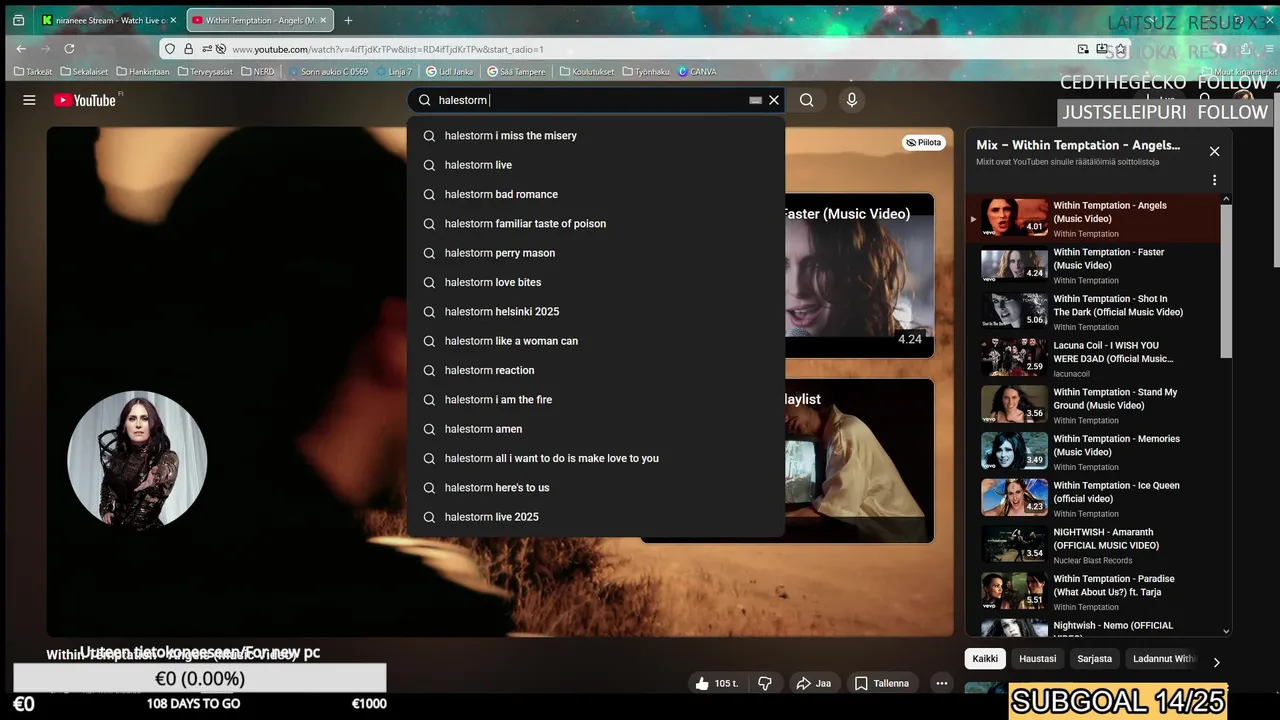Dislike the video with the thumbs-down
Screen dimensions: 1280x720
point(765,684)
